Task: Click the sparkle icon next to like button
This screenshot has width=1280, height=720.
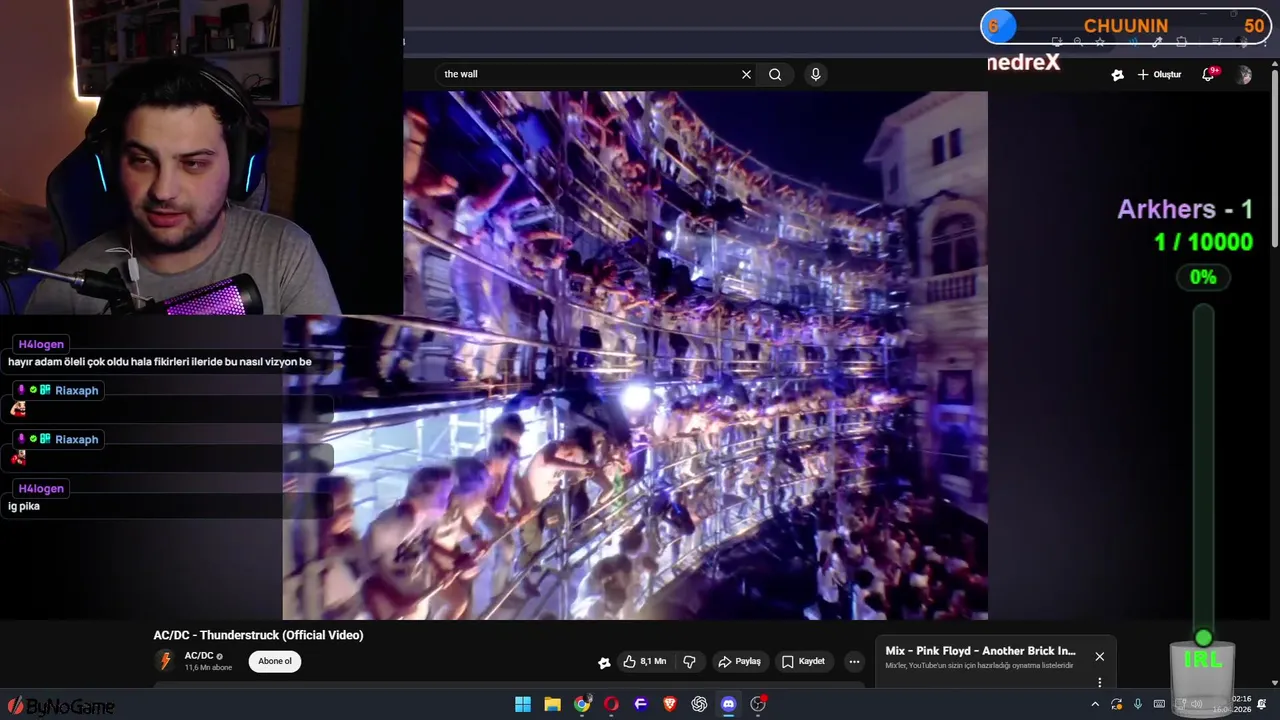Action: pyautogui.click(x=604, y=662)
